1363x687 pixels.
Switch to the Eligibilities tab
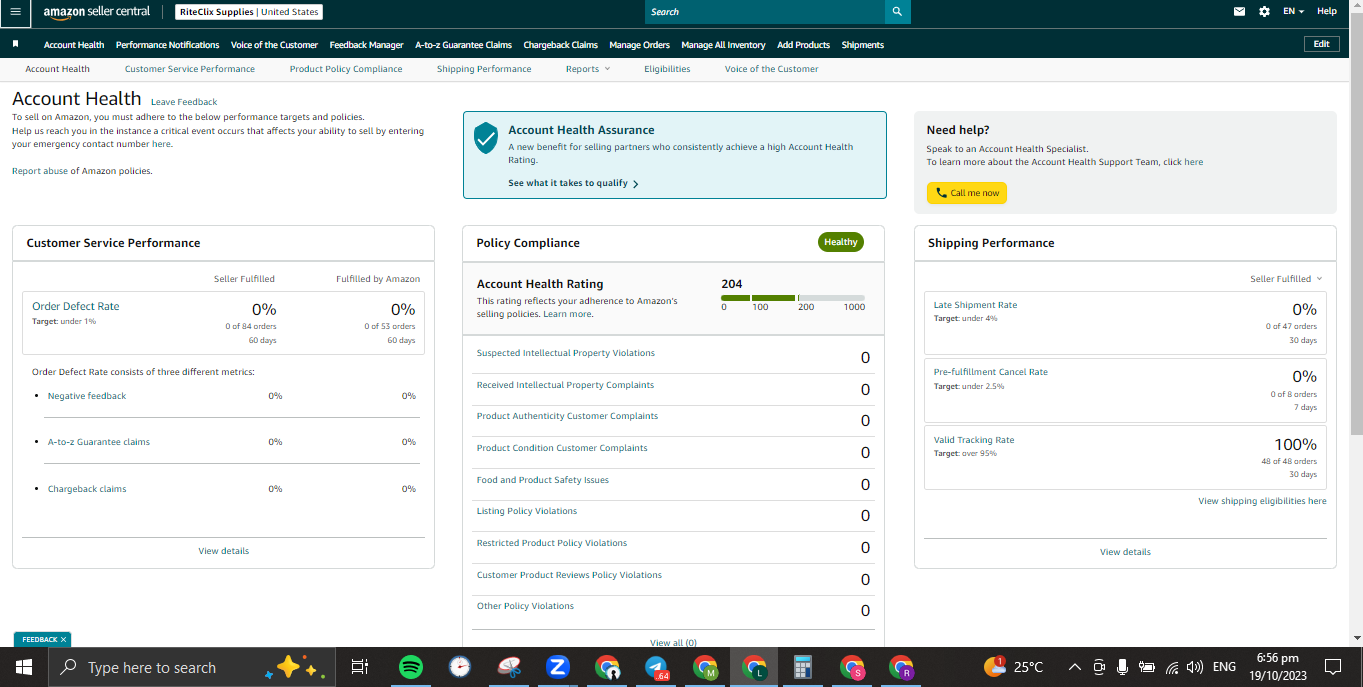pyautogui.click(x=667, y=69)
